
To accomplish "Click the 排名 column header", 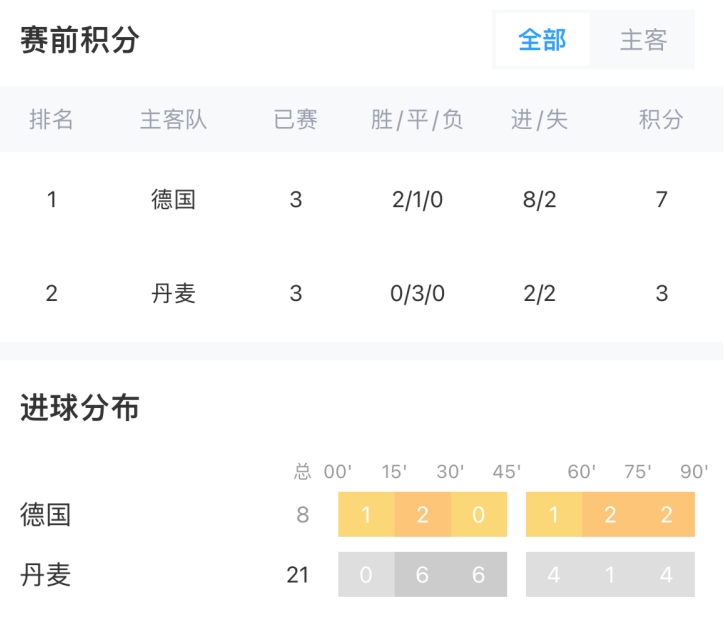I will coord(51,120).
